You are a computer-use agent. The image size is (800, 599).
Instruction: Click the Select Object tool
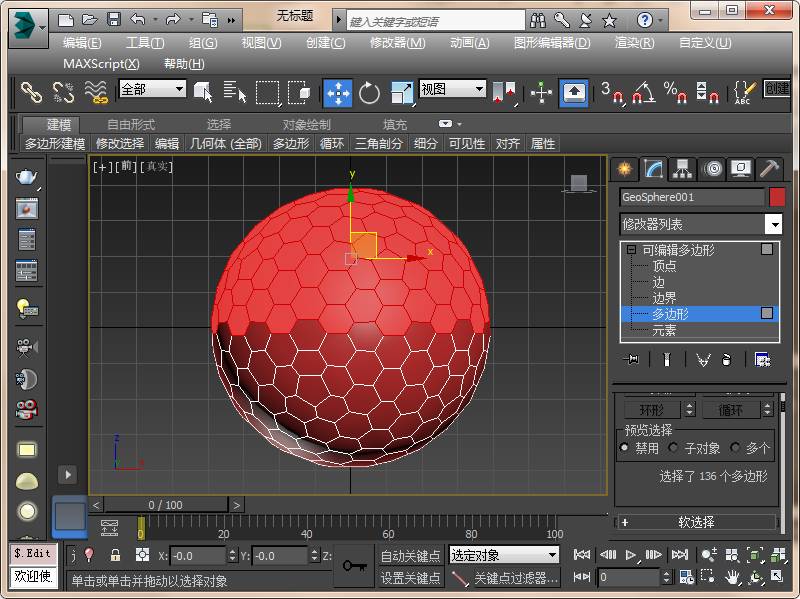[203, 93]
